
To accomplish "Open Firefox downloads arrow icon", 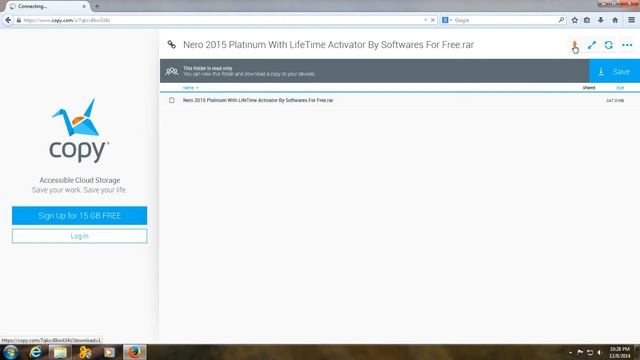I will (601, 20).
